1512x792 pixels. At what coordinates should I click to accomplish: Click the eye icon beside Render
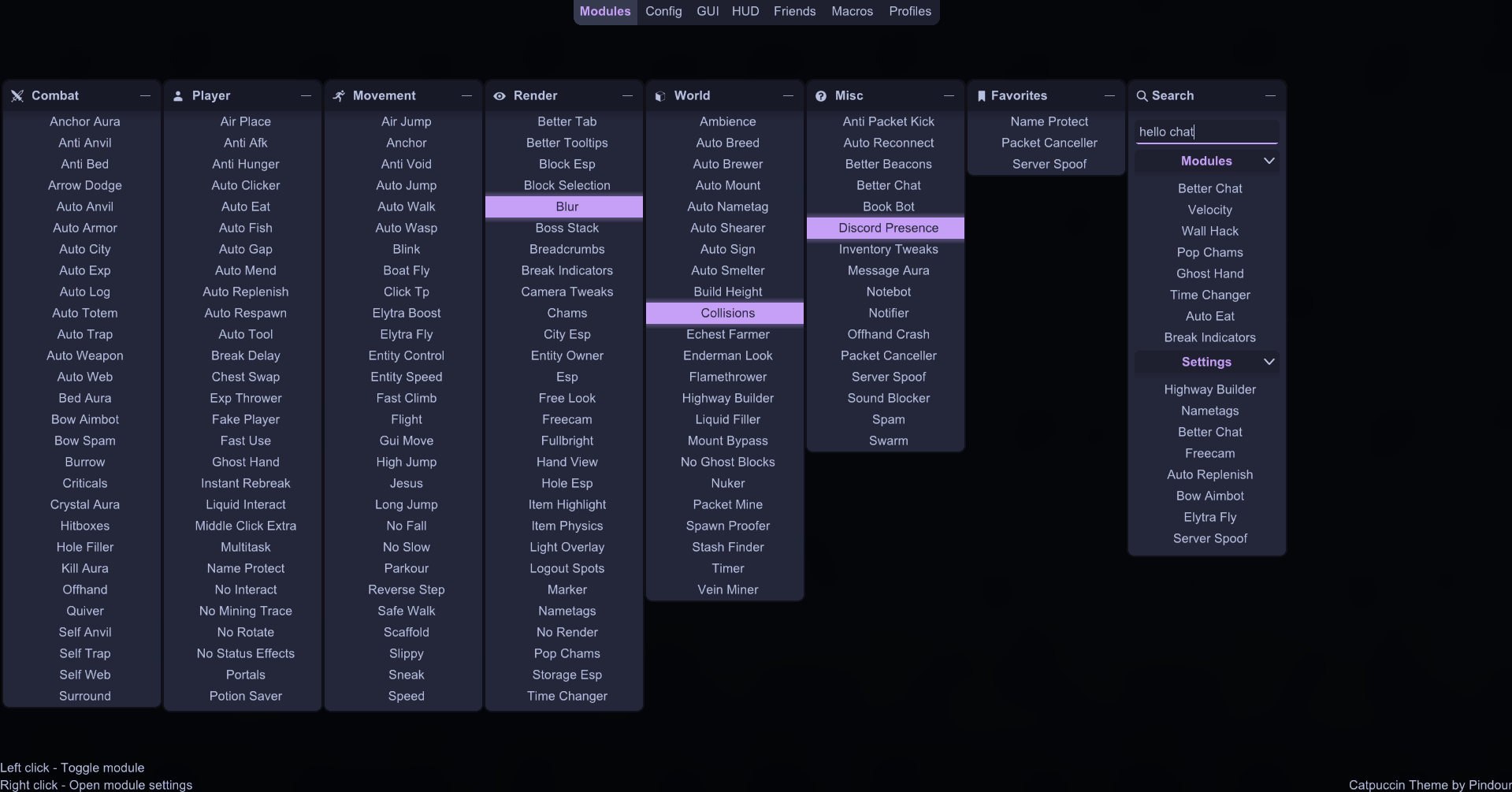point(500,96)
